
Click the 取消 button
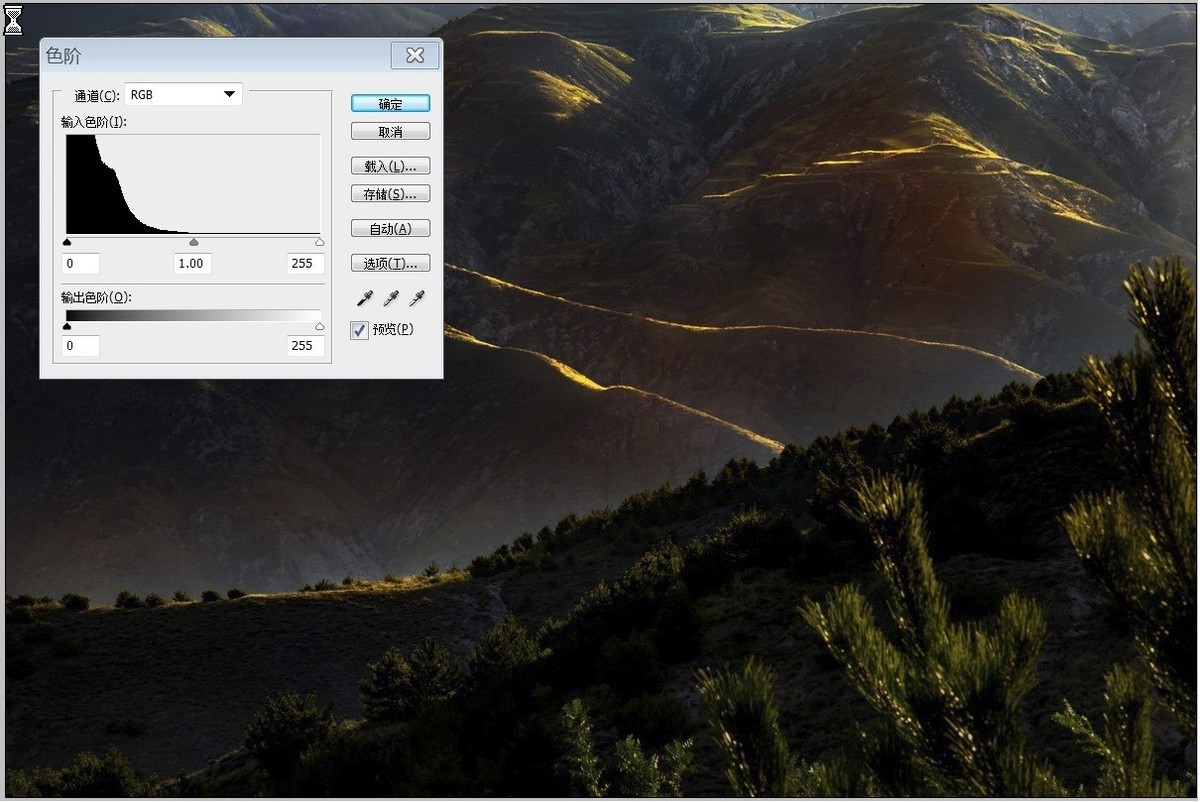point(391,131)
